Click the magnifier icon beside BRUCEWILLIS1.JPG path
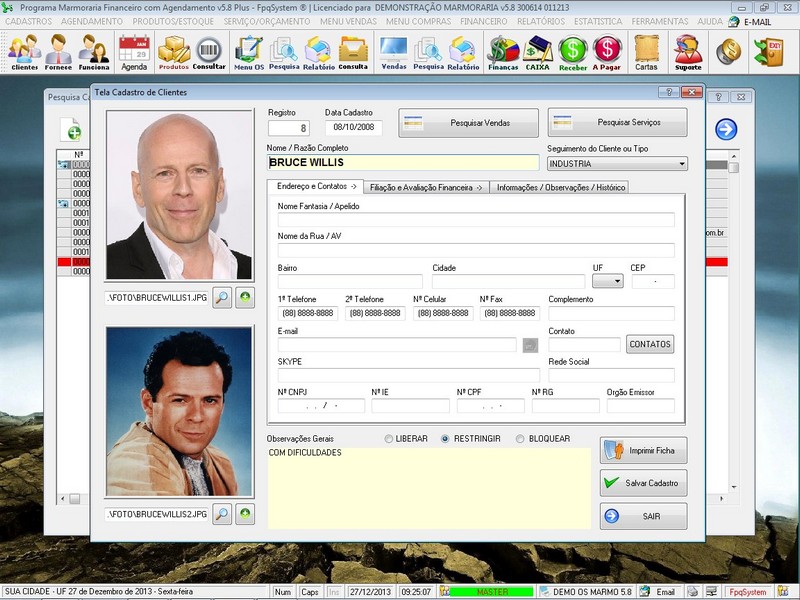The image size is (800, 600). [x=223, y=296]
